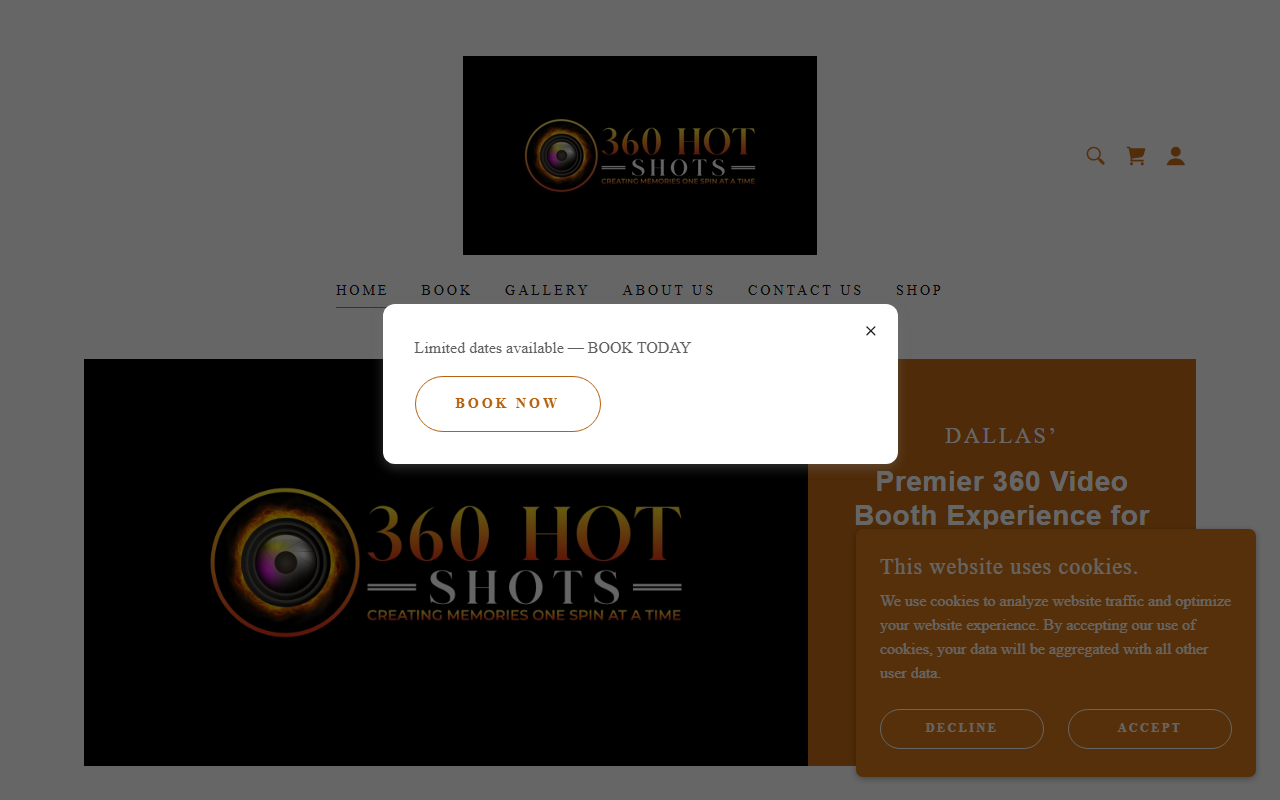The width and height of the screenshot is (1280, 800).
Task: Click the 'Premier 360 Video Booth Experience for' headline
Action: coord(1002,498)
